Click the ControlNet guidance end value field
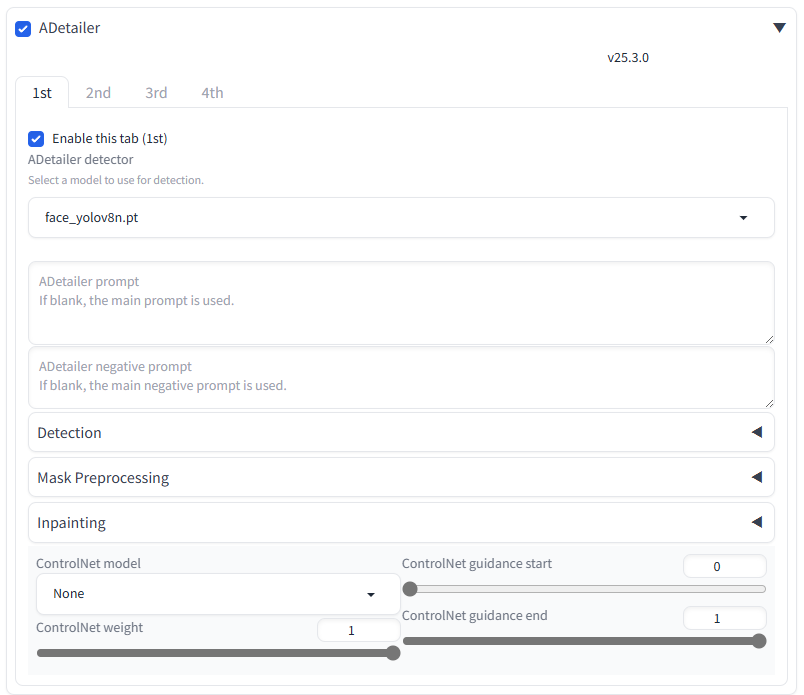Viewport: 804px width, 695px height. [725, 618]
